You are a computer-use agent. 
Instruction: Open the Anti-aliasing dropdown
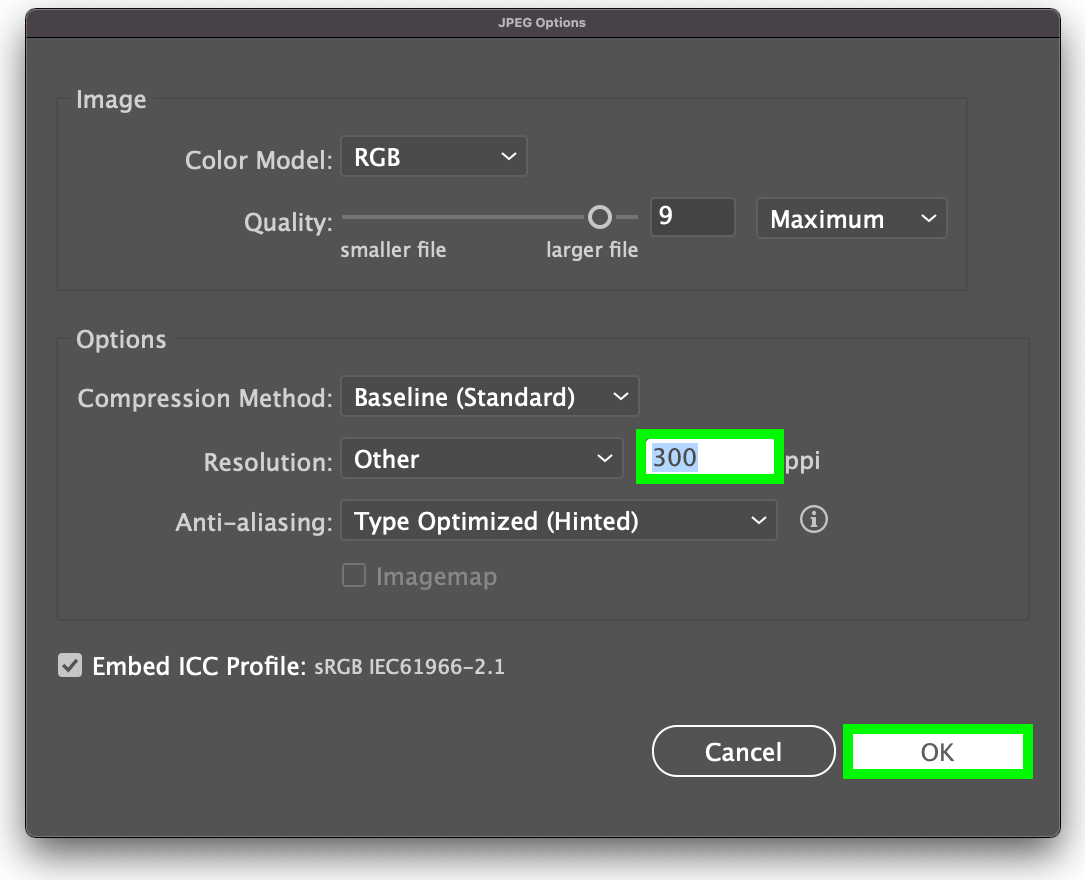[558, 520]
